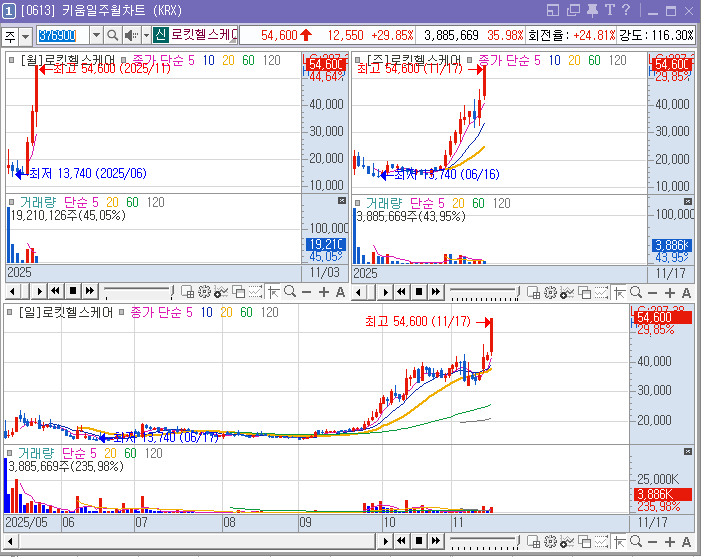The image size is (701, 557).
Task: Open help with the question mark icon
Action: click(626, 10)
